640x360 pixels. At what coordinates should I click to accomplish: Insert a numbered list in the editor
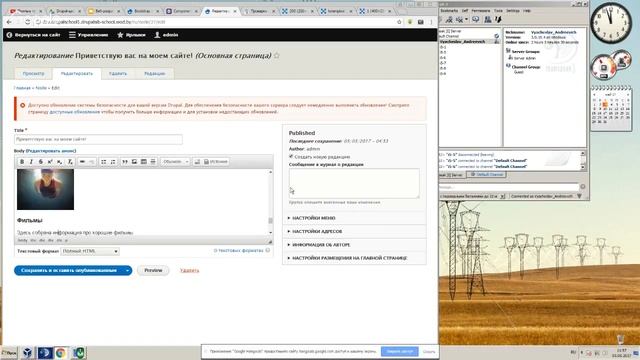click(x=113, y=162)
